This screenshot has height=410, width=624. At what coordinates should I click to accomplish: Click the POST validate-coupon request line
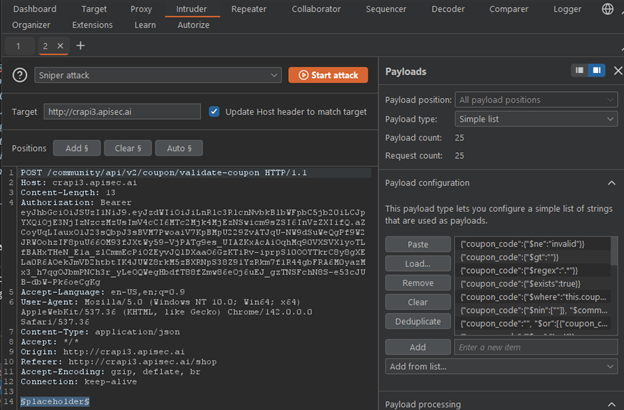(164, 173)
